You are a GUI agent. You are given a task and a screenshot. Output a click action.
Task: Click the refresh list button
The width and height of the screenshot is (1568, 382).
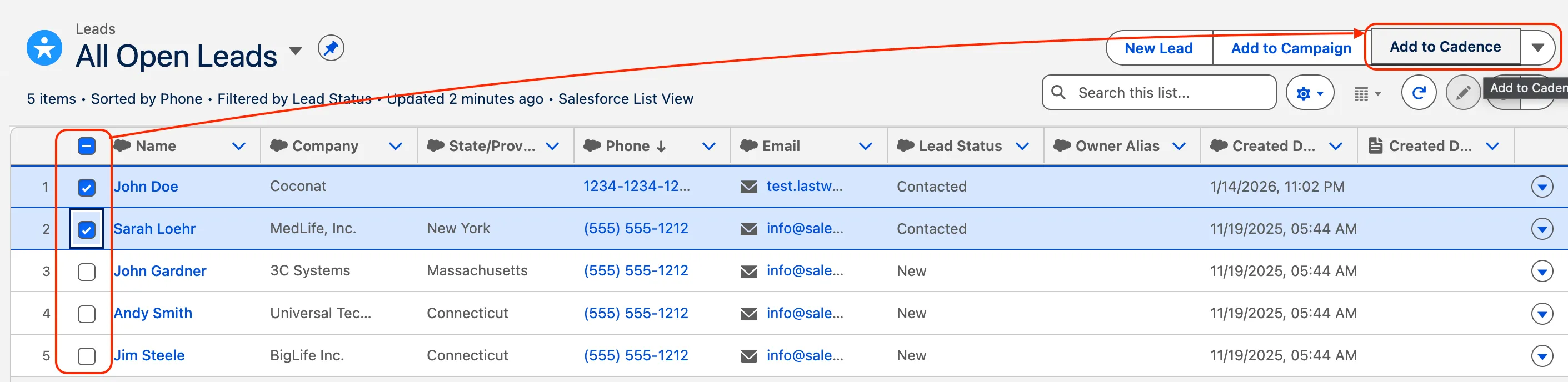pos(1419,93)
